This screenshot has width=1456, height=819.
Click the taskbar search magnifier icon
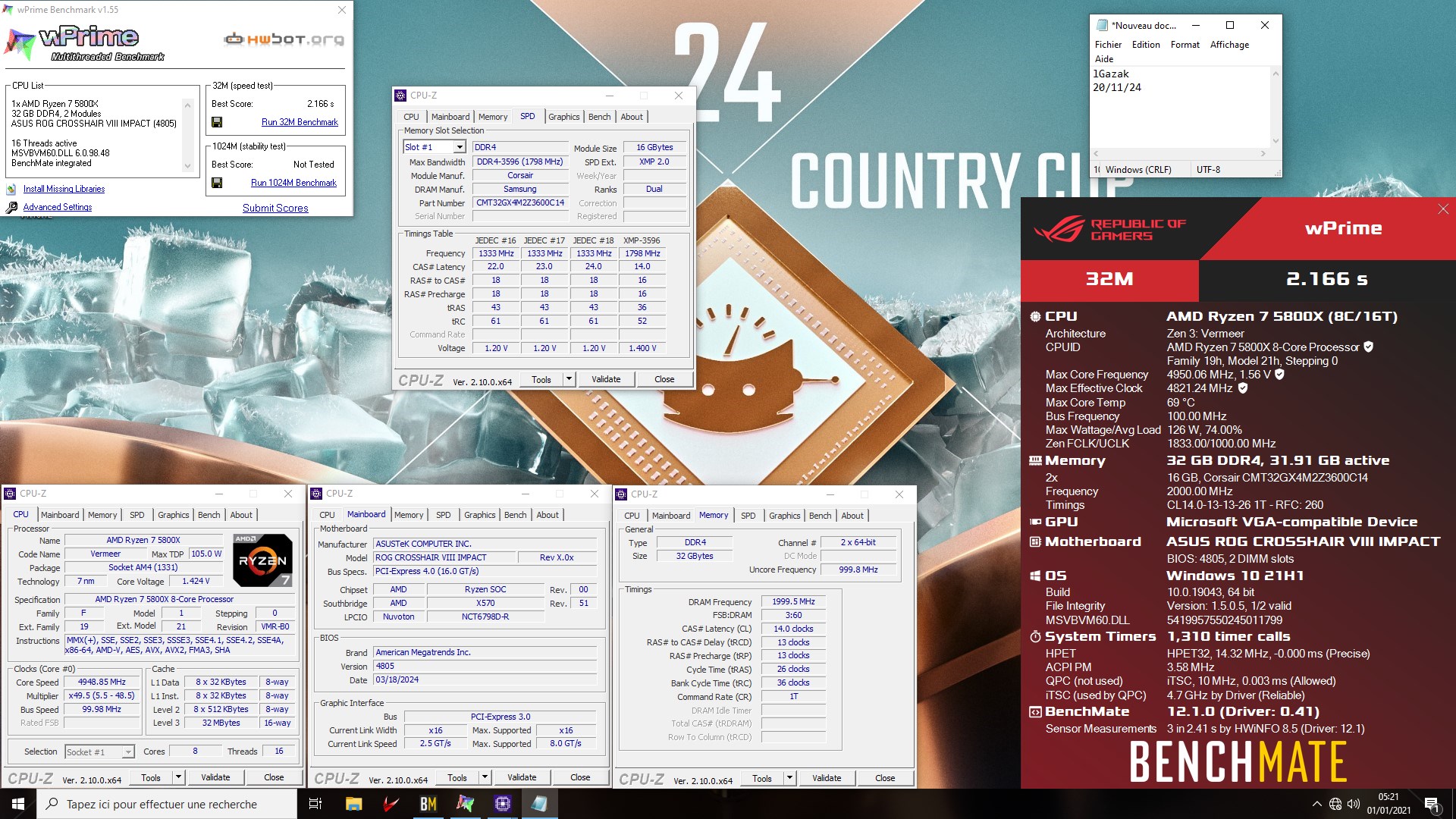(x=52, y=804)
